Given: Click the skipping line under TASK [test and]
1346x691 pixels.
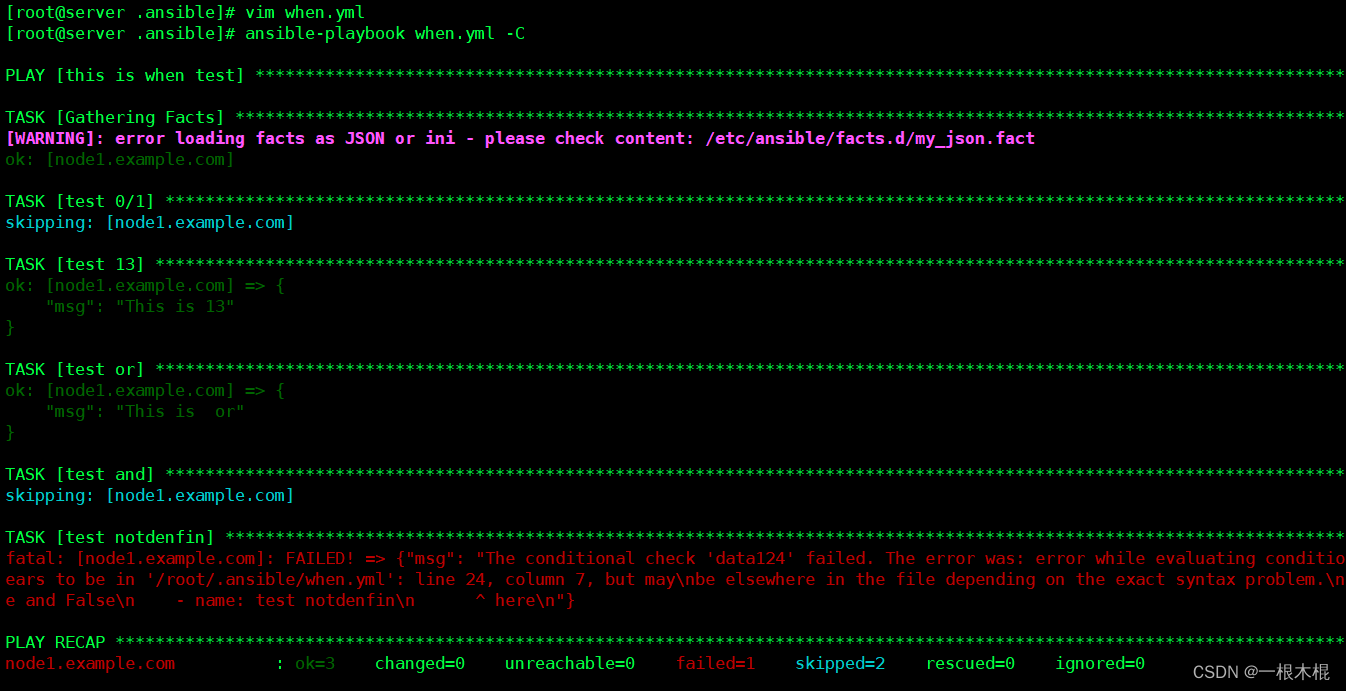Looking at the screenshot, I should point(150,495).
